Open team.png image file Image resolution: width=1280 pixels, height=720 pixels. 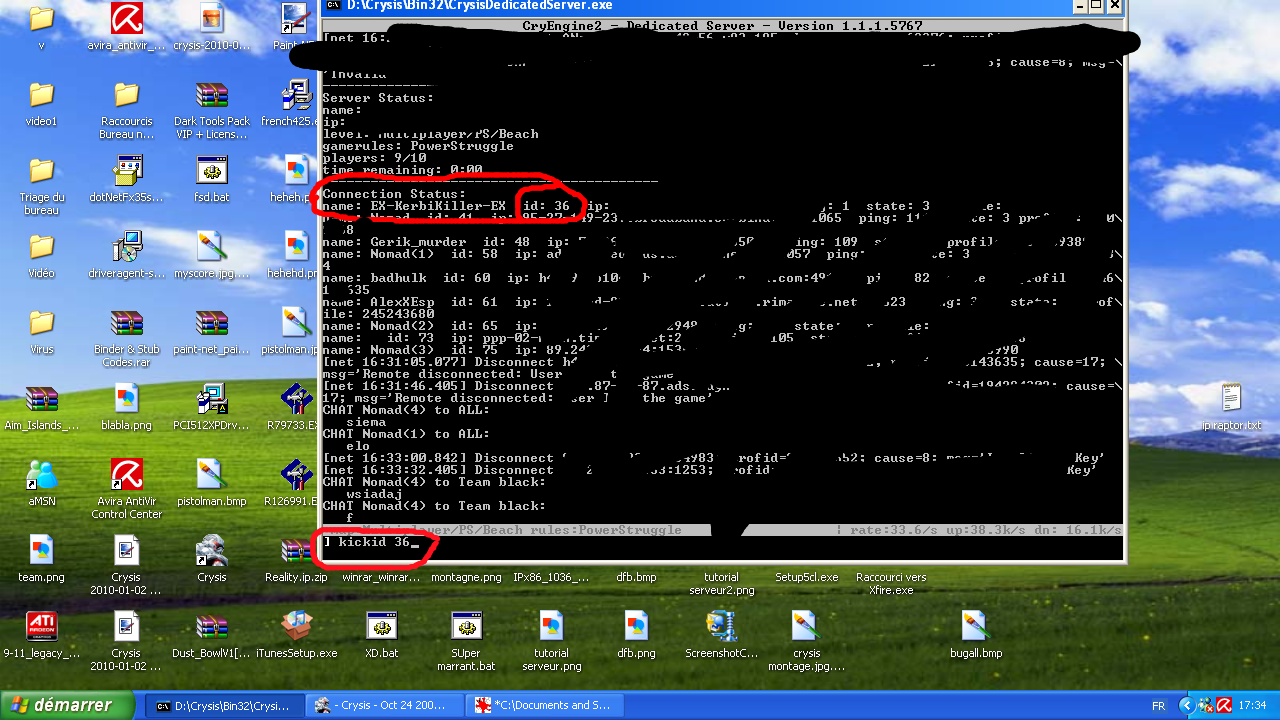41,551
